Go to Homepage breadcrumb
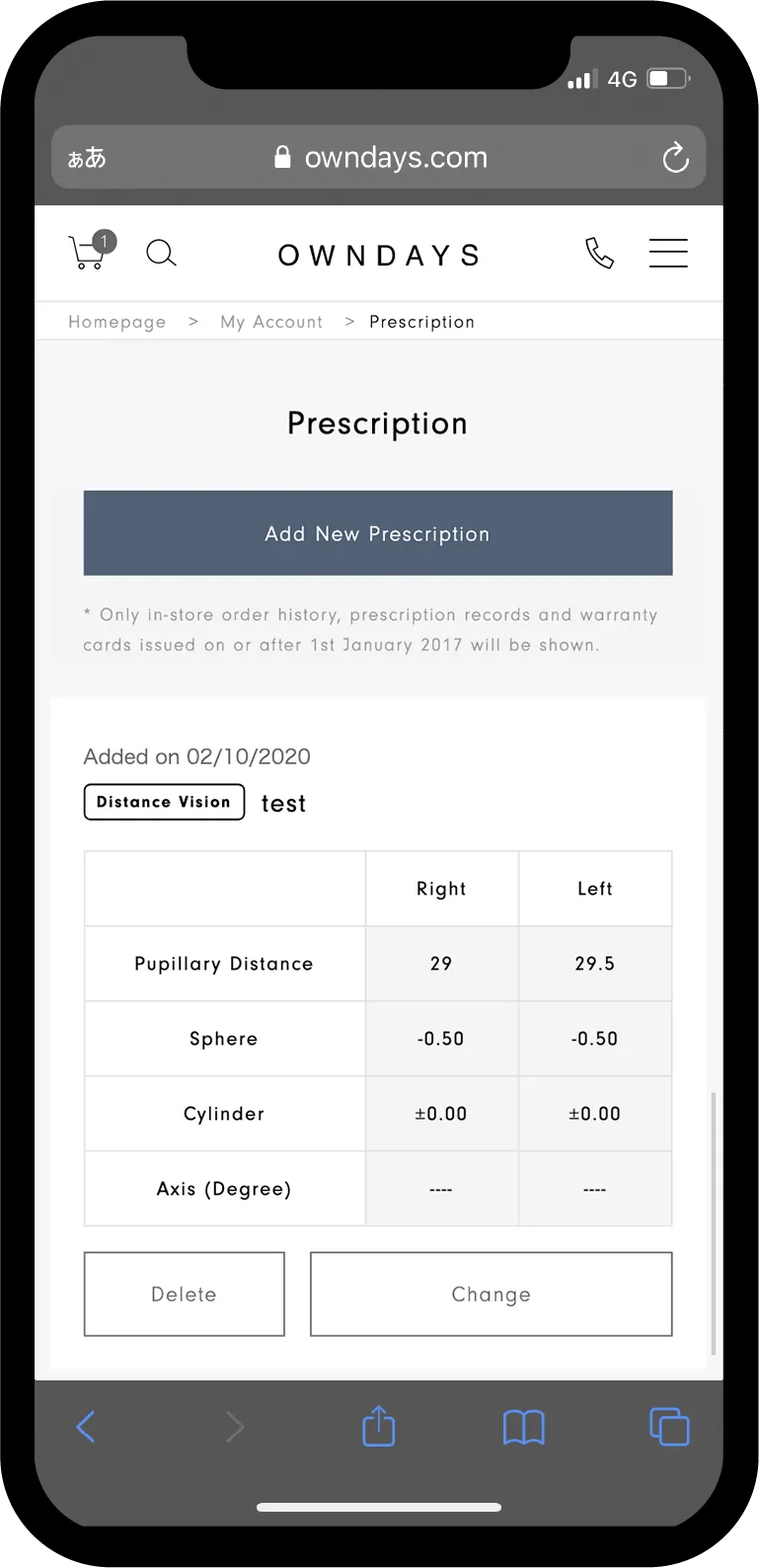Viewport: 759px width, 1568px height. (117, 322)
